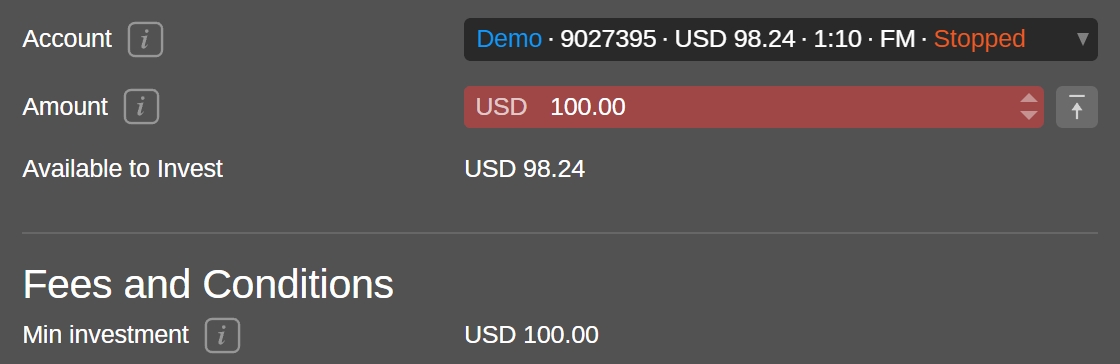Click the Amount info icon
Viewport: 1120px width, 364px height.
click(x=141, y=107)
